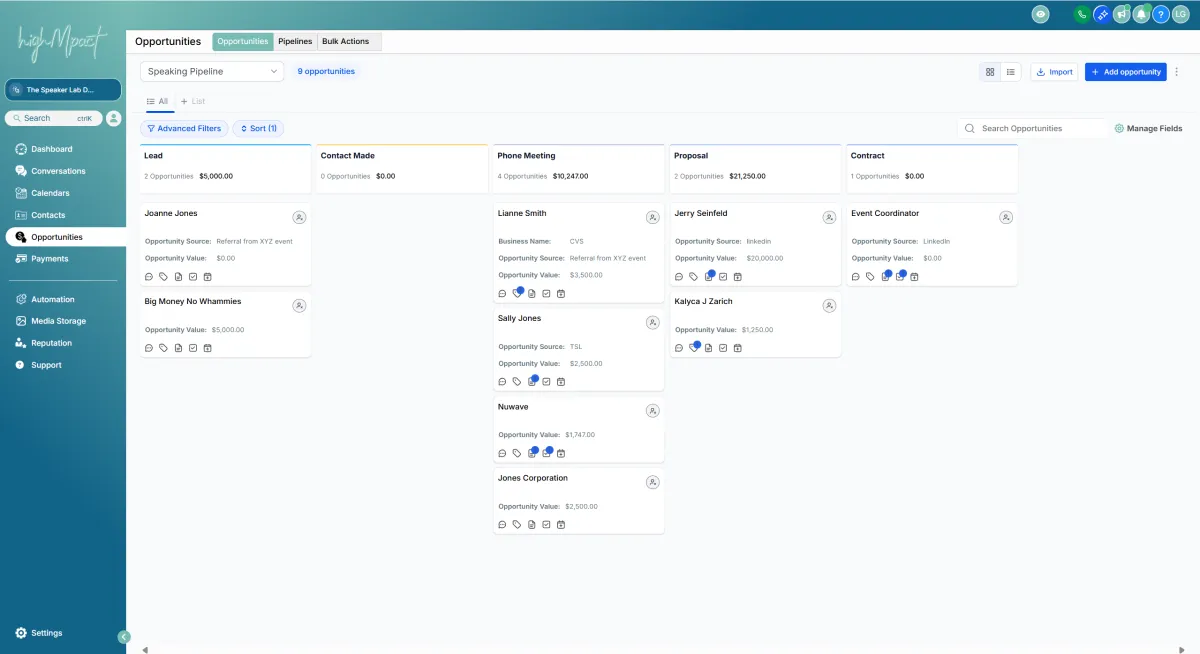
Task: Open the question mark help icon
Action: click(x=1160, y=14)
